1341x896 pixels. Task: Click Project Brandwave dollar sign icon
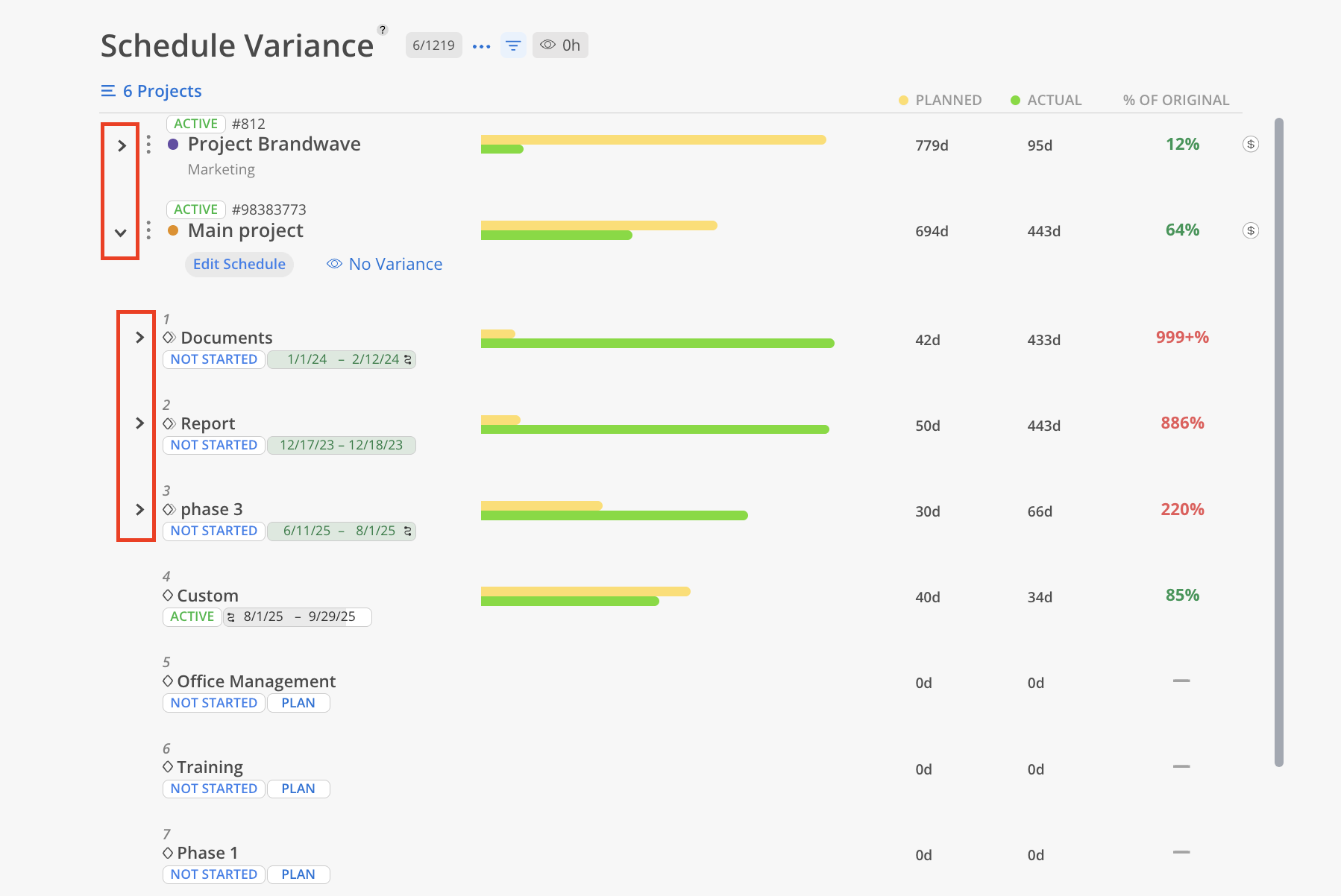point(1251,145)
